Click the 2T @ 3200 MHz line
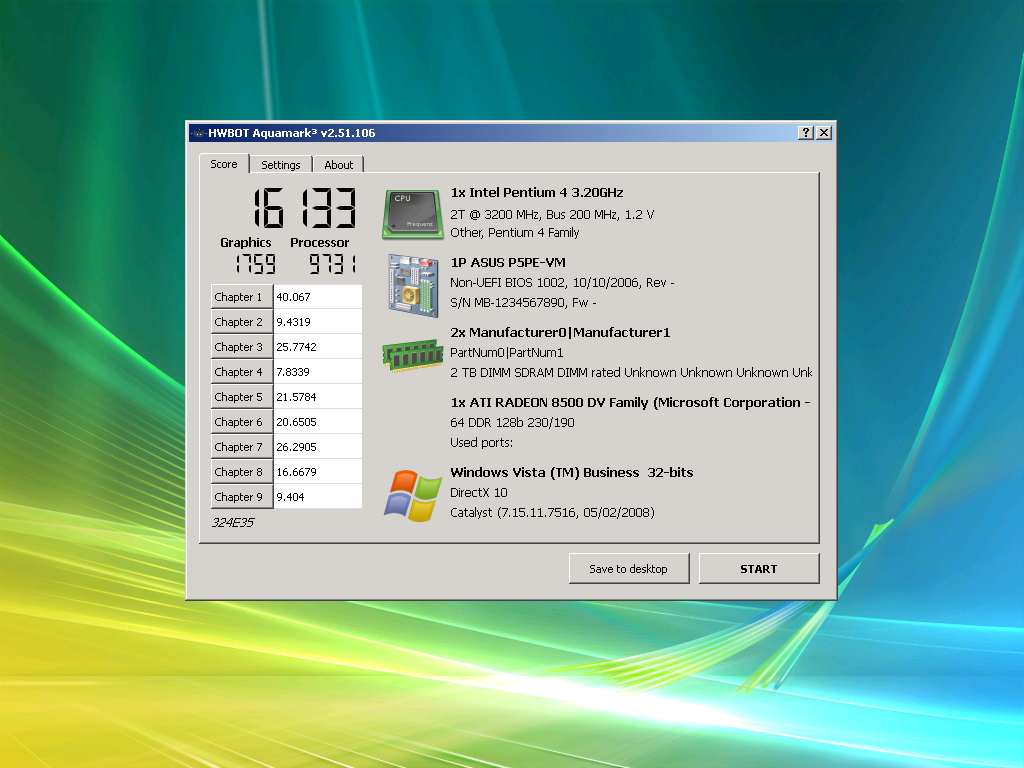Image resolution: width=1024 pixels, height=768 pixels. pyautogui.click(x=552, y=214)
